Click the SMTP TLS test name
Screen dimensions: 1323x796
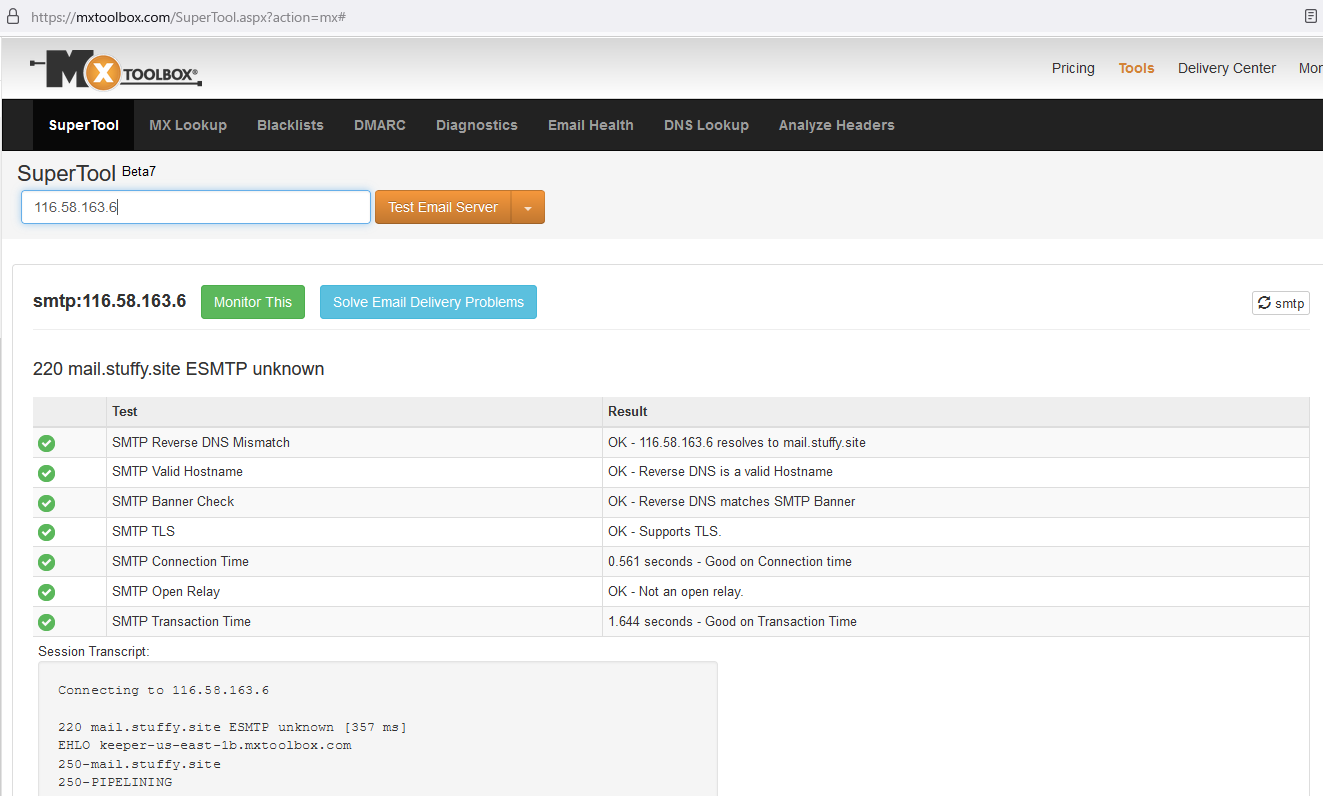[143, 531]
